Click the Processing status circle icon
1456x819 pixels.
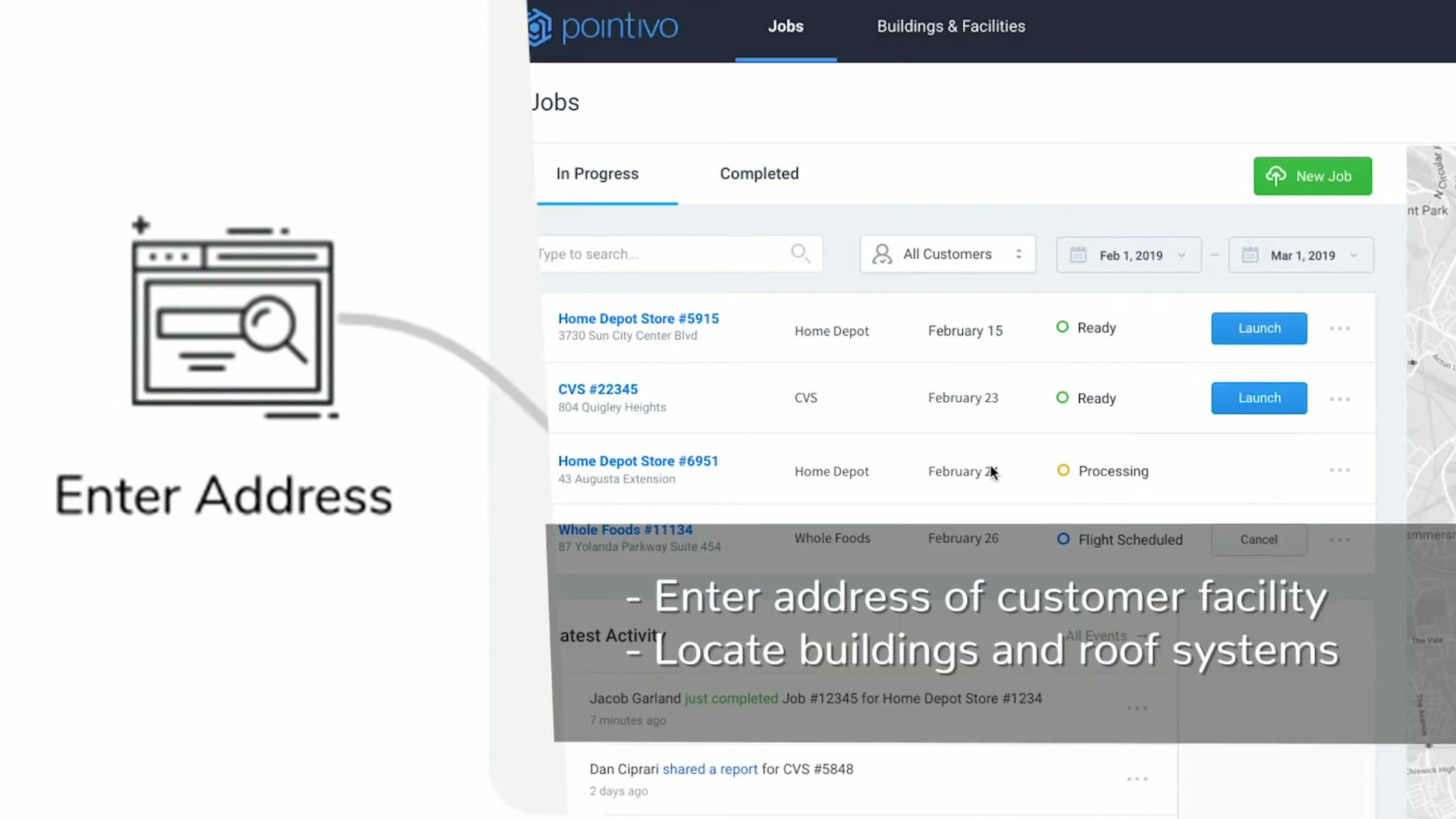pos(1063,470)
